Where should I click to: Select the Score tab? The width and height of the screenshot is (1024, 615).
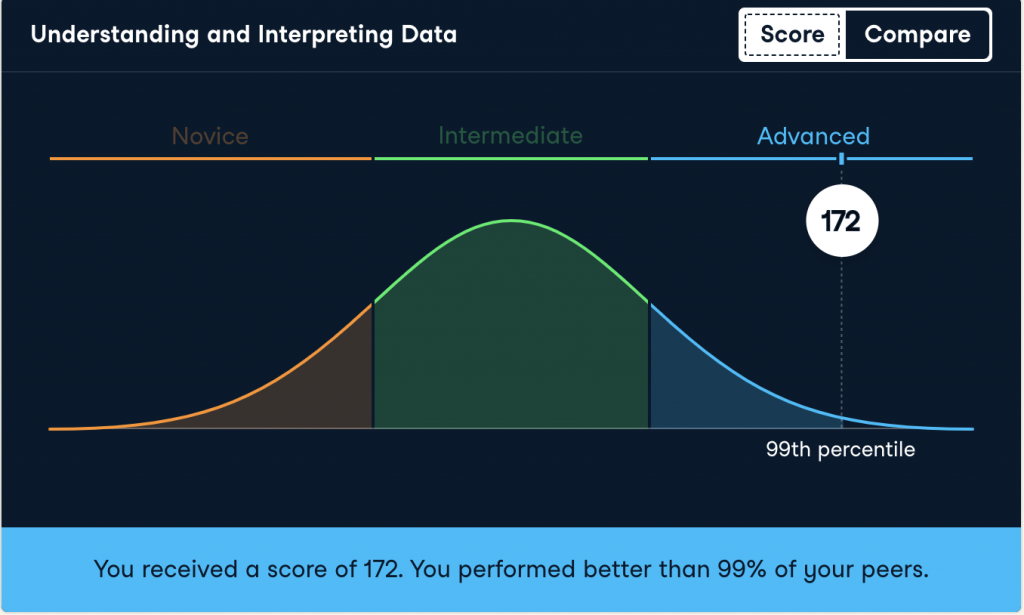pos(792,35)
